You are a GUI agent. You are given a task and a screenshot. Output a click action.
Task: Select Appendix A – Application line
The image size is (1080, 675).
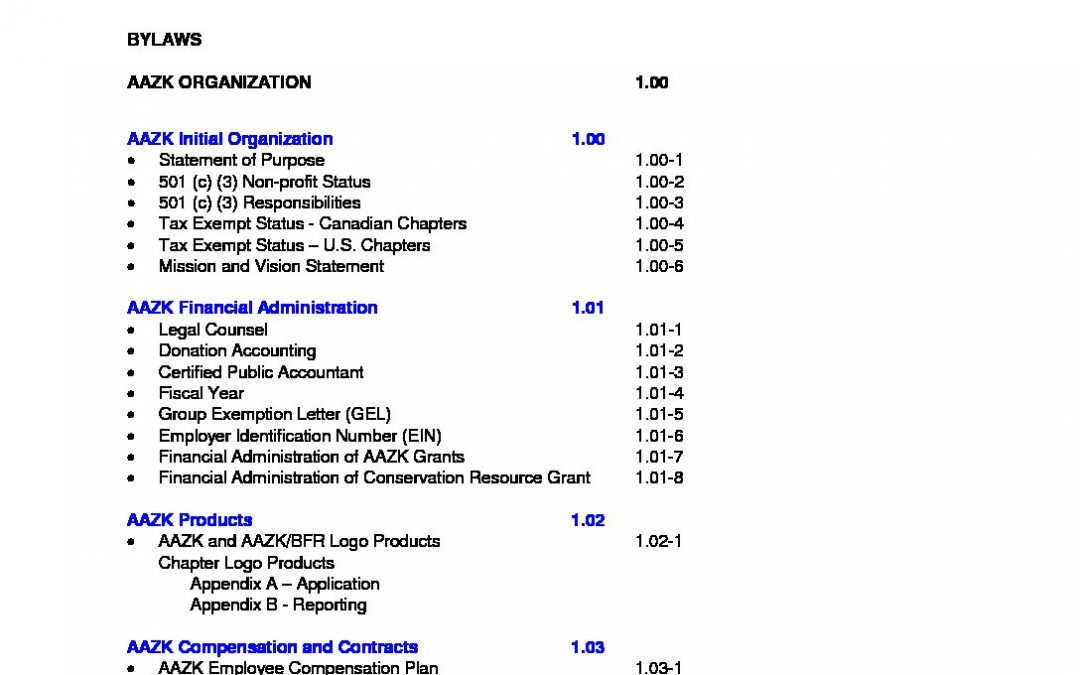click(285, 584)
